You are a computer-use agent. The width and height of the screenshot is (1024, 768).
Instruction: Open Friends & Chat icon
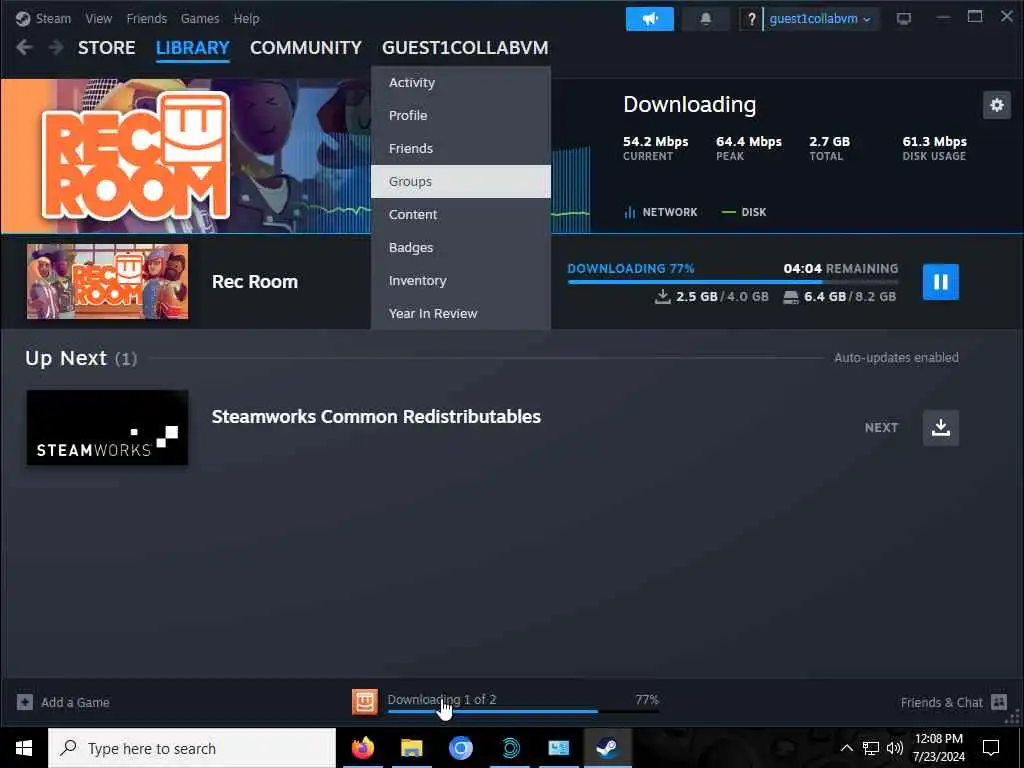point(999,702)
